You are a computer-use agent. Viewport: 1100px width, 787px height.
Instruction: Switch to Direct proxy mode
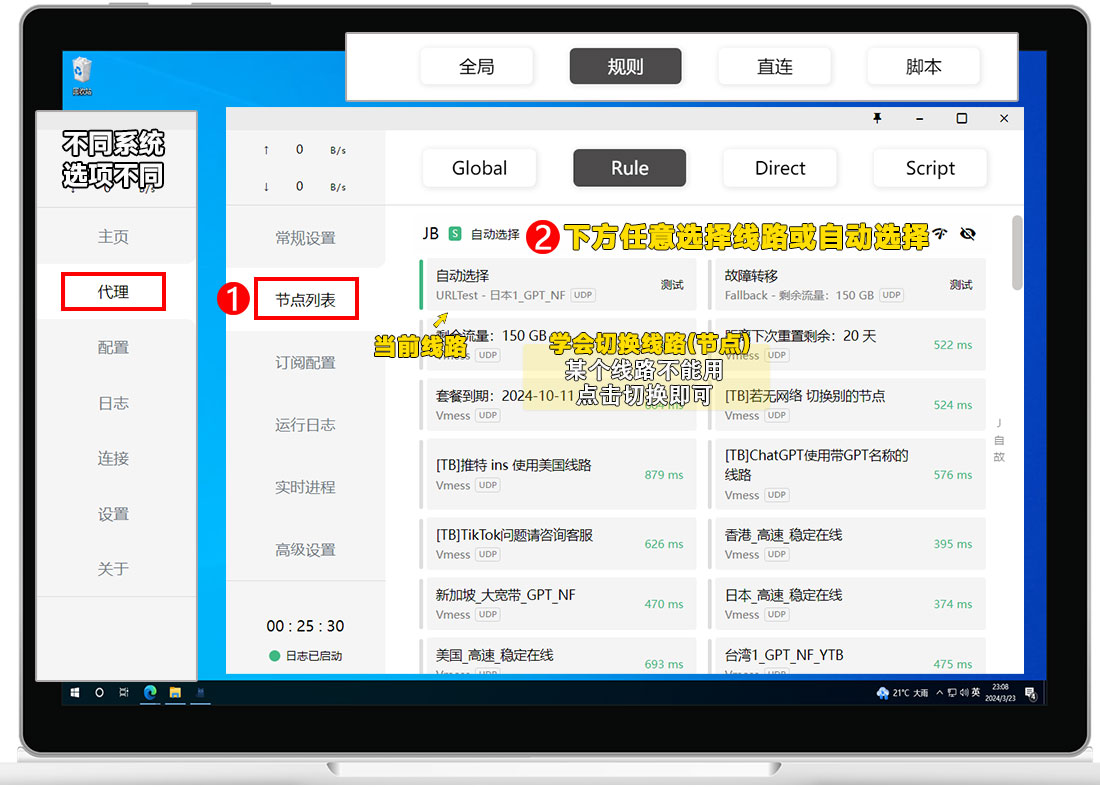coord(780,168)
